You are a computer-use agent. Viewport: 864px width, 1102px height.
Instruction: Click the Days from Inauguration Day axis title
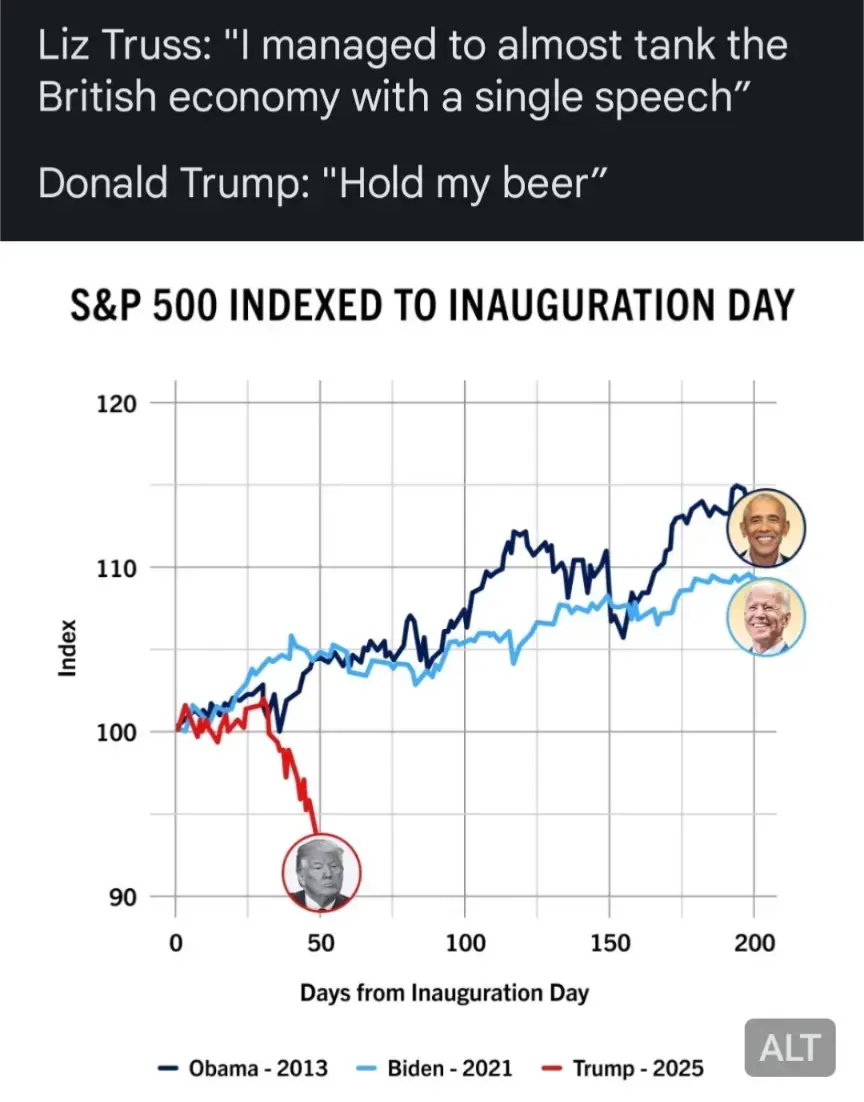444,993
